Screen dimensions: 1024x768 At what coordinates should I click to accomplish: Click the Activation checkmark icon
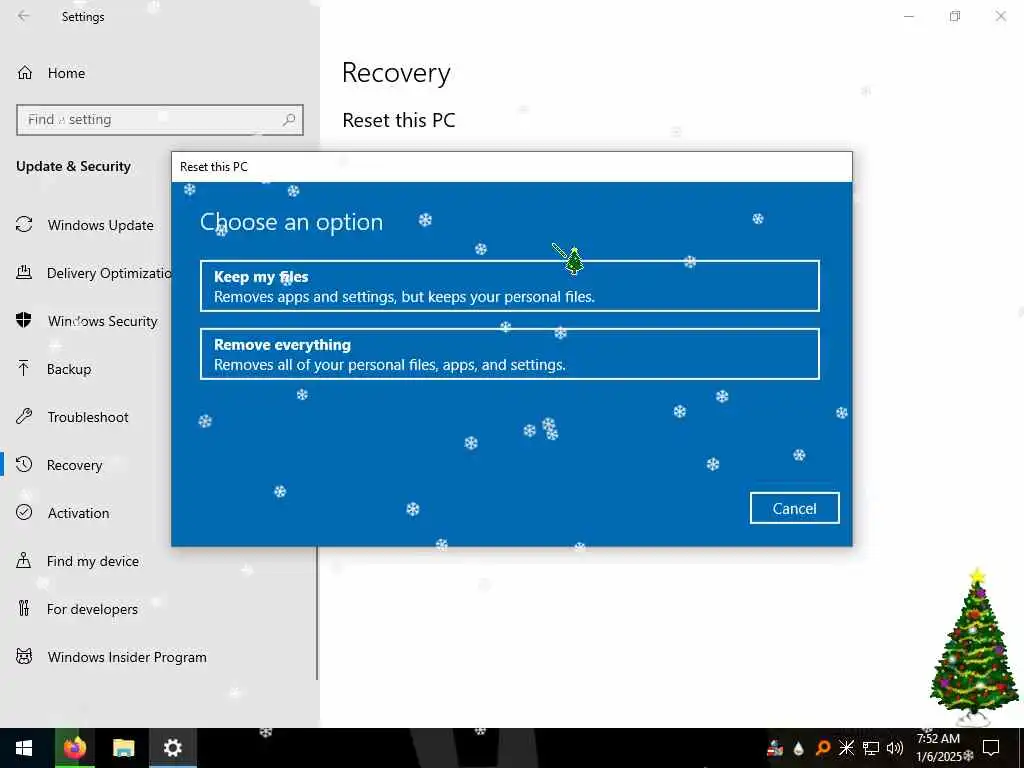pos(24,512)
